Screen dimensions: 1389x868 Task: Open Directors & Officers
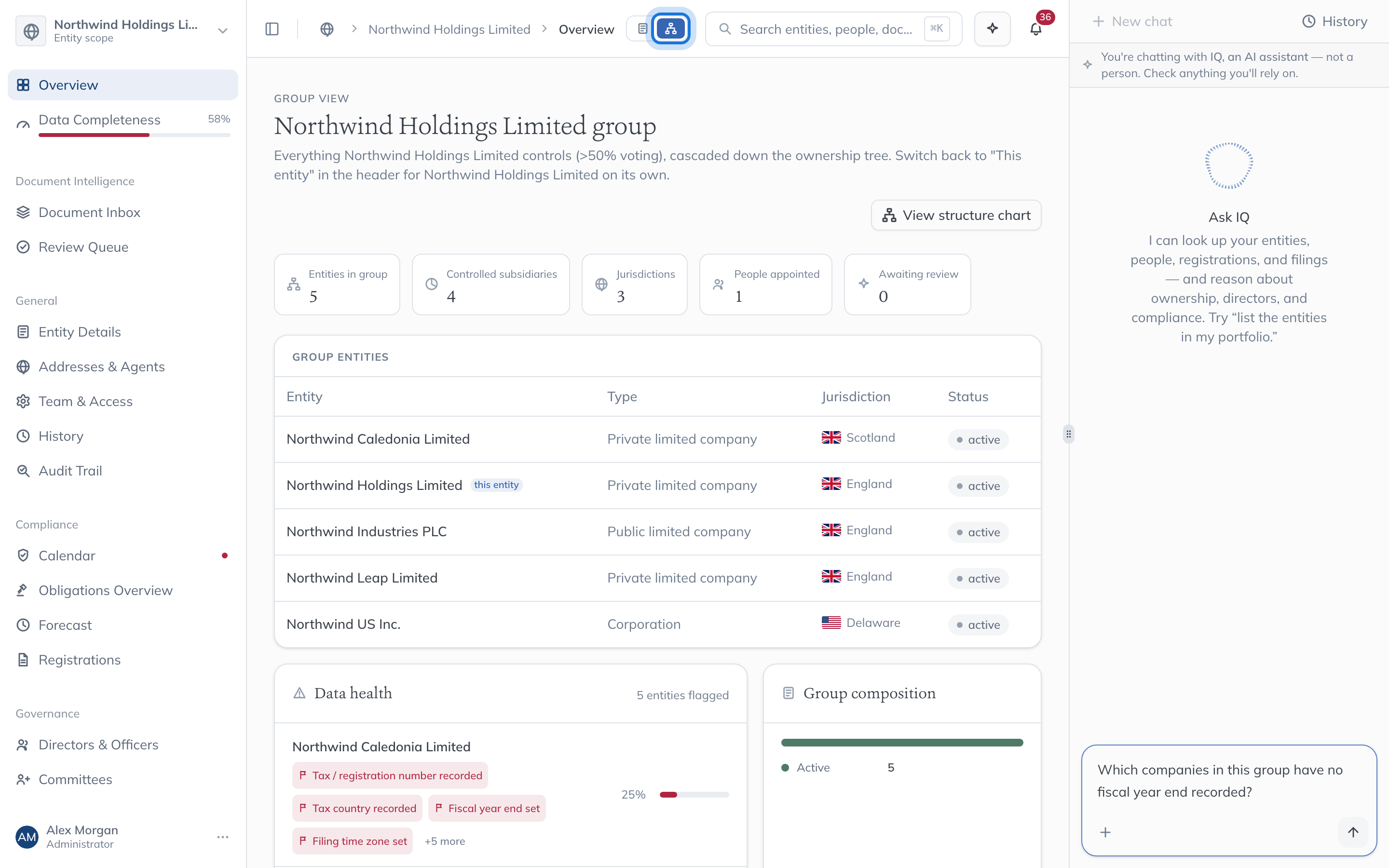(123, 745)
